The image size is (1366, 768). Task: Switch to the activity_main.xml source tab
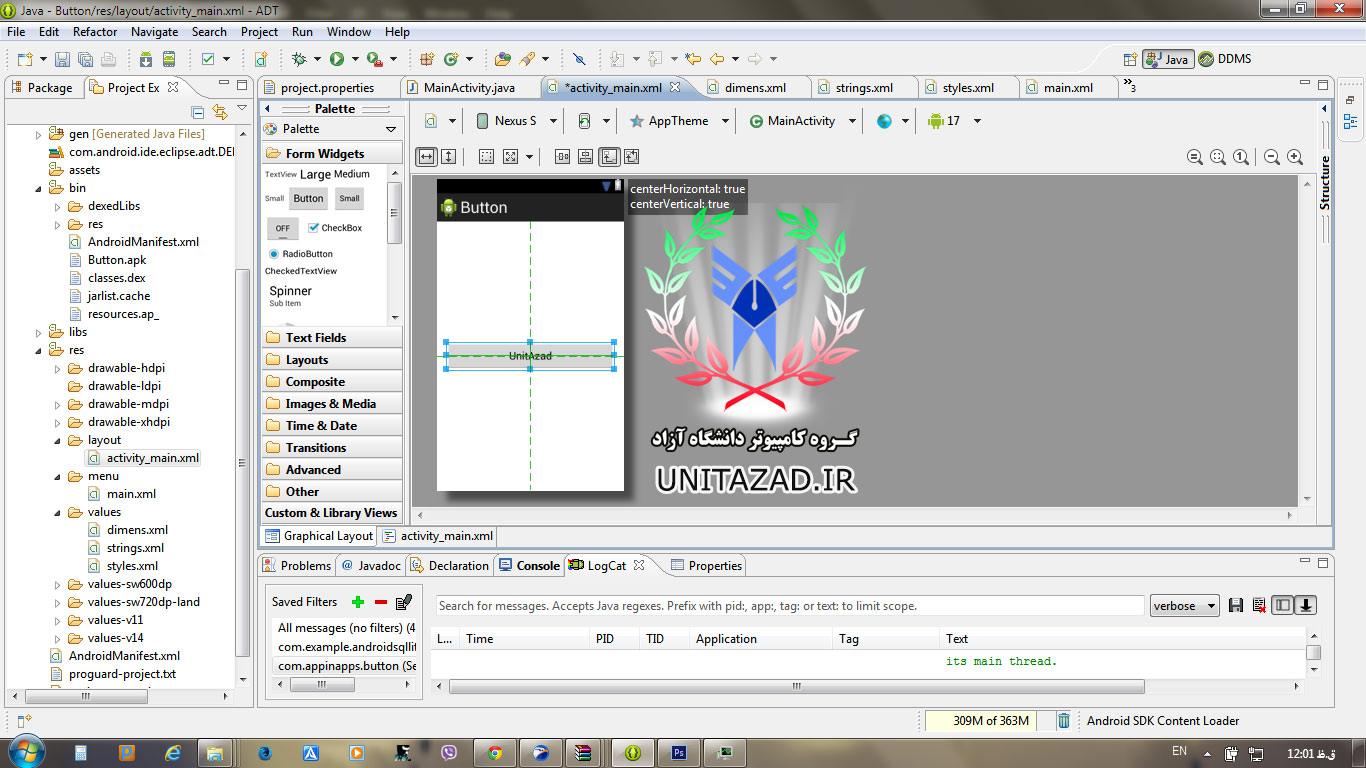point(438,536)
